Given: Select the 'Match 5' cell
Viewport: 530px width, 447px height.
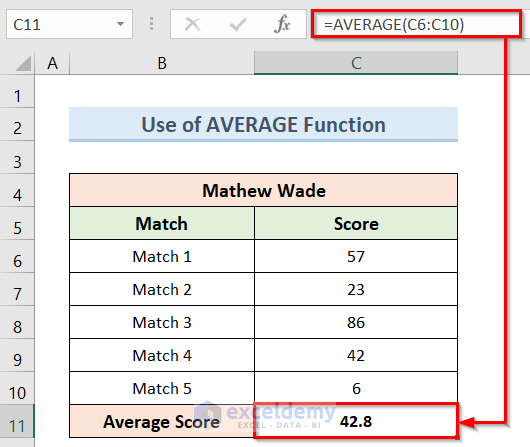Looking at the screenshot, I should click(x=162, y=388).
